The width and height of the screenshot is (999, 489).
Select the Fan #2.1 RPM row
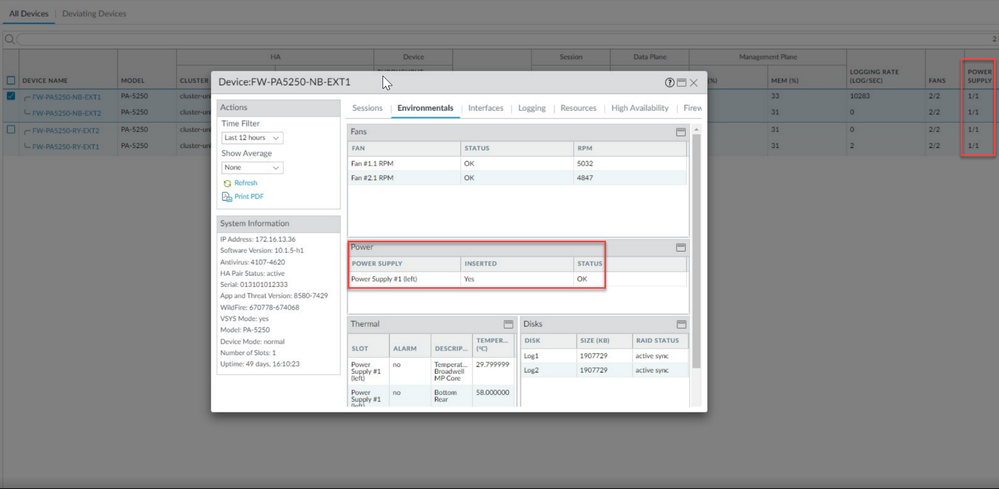(x=517, y=178)
